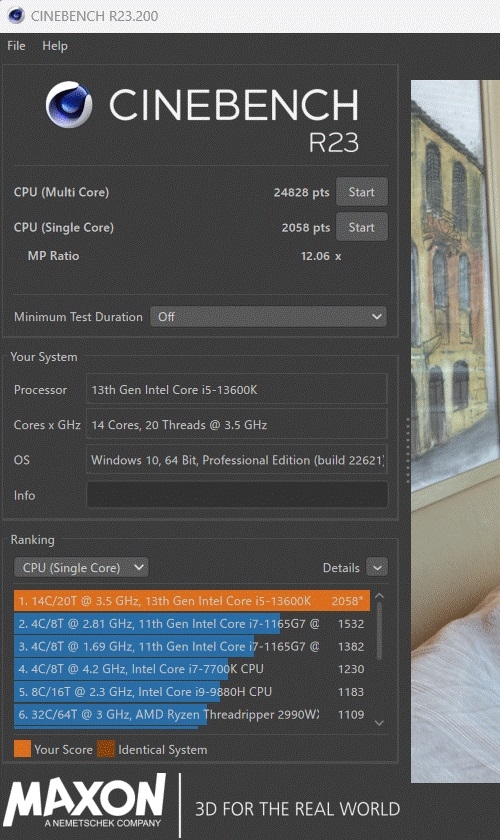Click the 1109 score in ranking
Viewport: 500px width, 840px height.
point(351,714)
